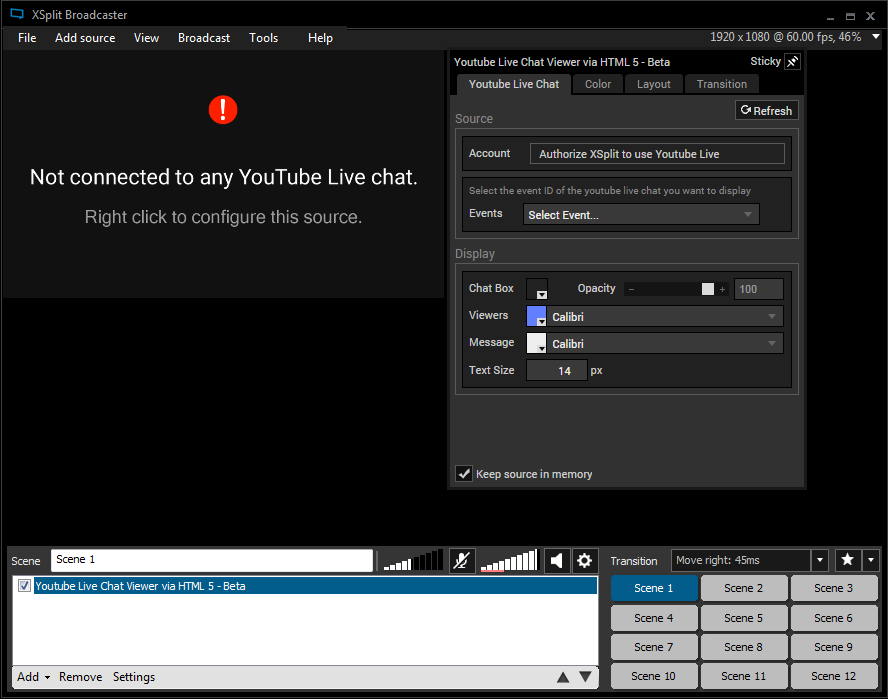Open the File menu

[x=27, y=38]
